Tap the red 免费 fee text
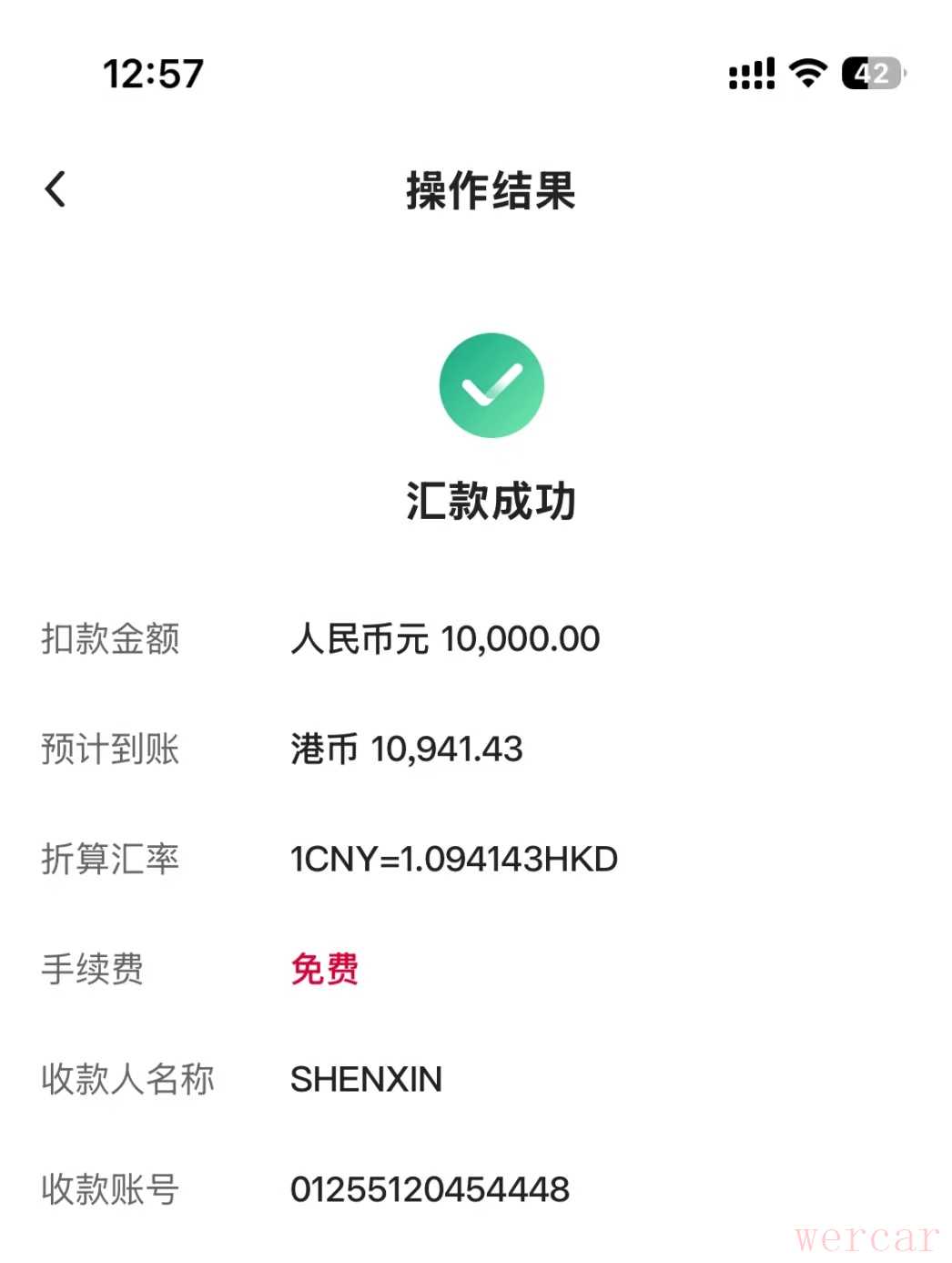This screenshot has width=952, height=1263. click(x=325, y=969)
